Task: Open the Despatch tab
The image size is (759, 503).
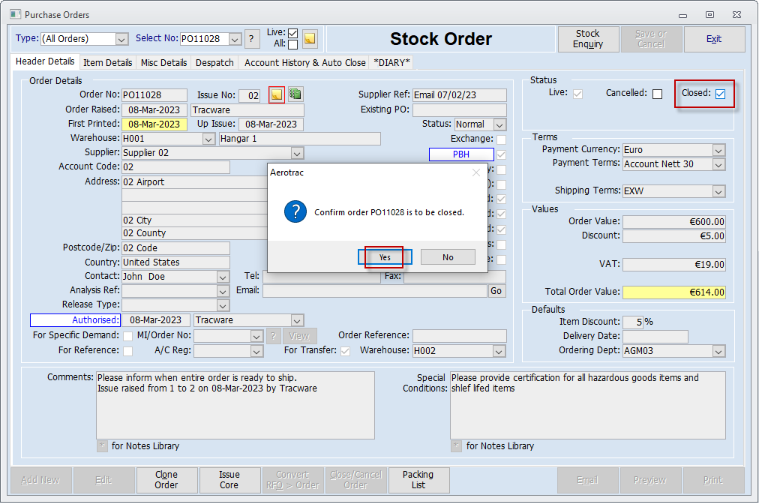Action: coord(214,63)
